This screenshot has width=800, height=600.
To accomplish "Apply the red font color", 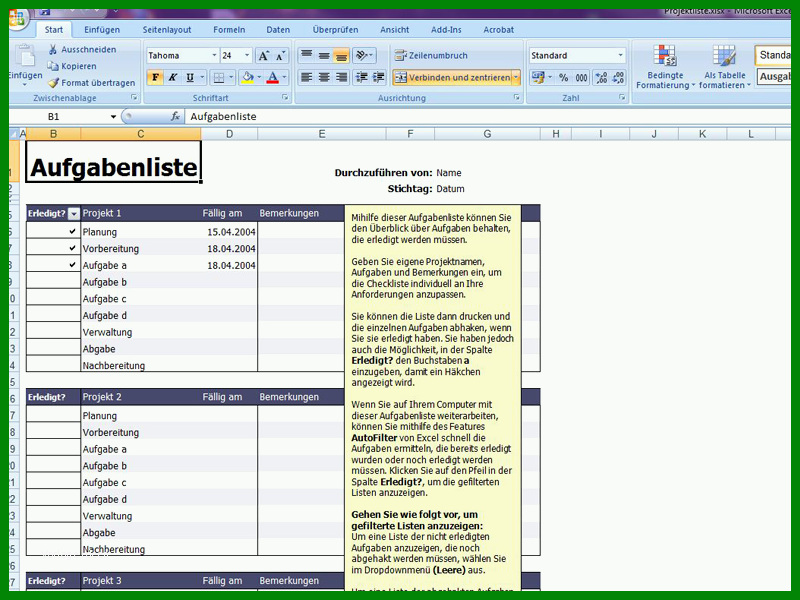I will [272, 78].
